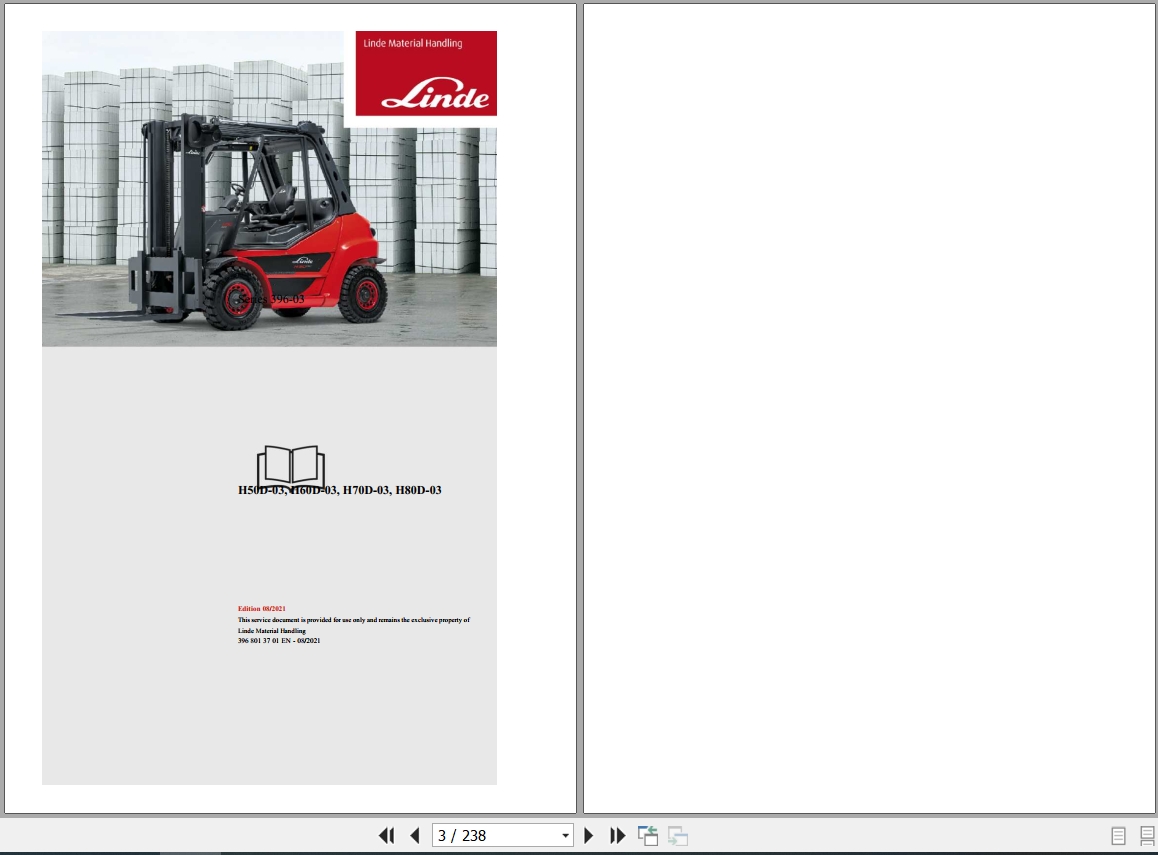Go to the next page
The image size is (1158, 855).
point(589,835)
